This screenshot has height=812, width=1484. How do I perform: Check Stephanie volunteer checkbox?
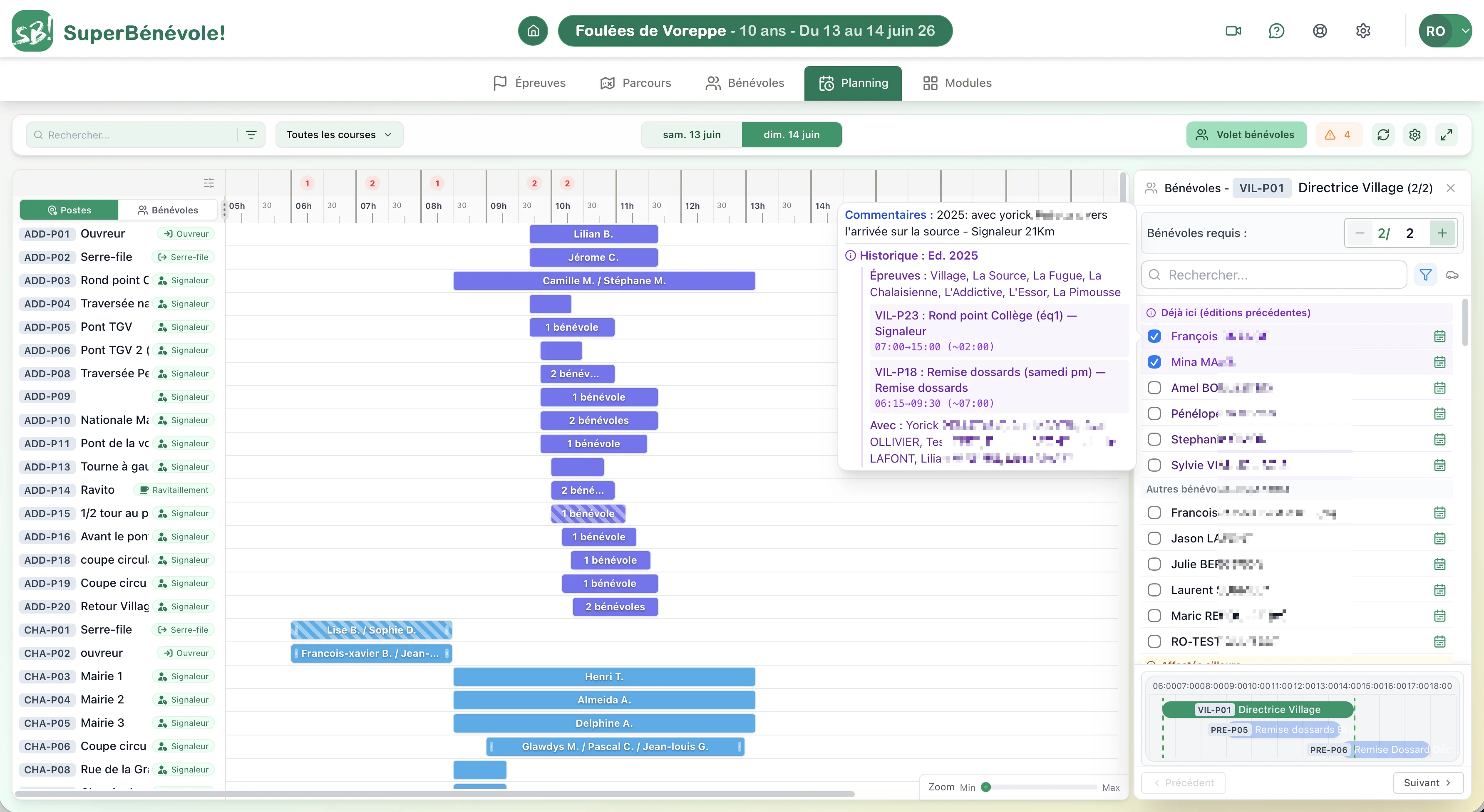(1154, 439)
